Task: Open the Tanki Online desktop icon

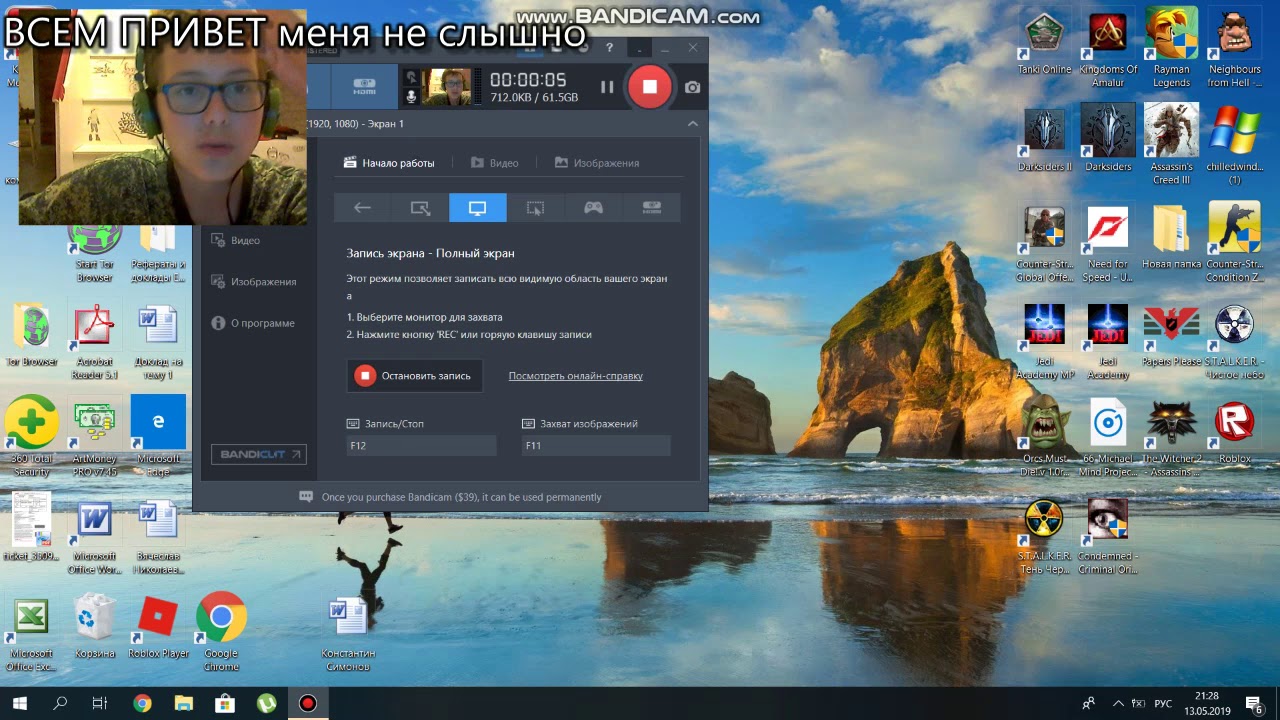Action: tap(1044, 44)
